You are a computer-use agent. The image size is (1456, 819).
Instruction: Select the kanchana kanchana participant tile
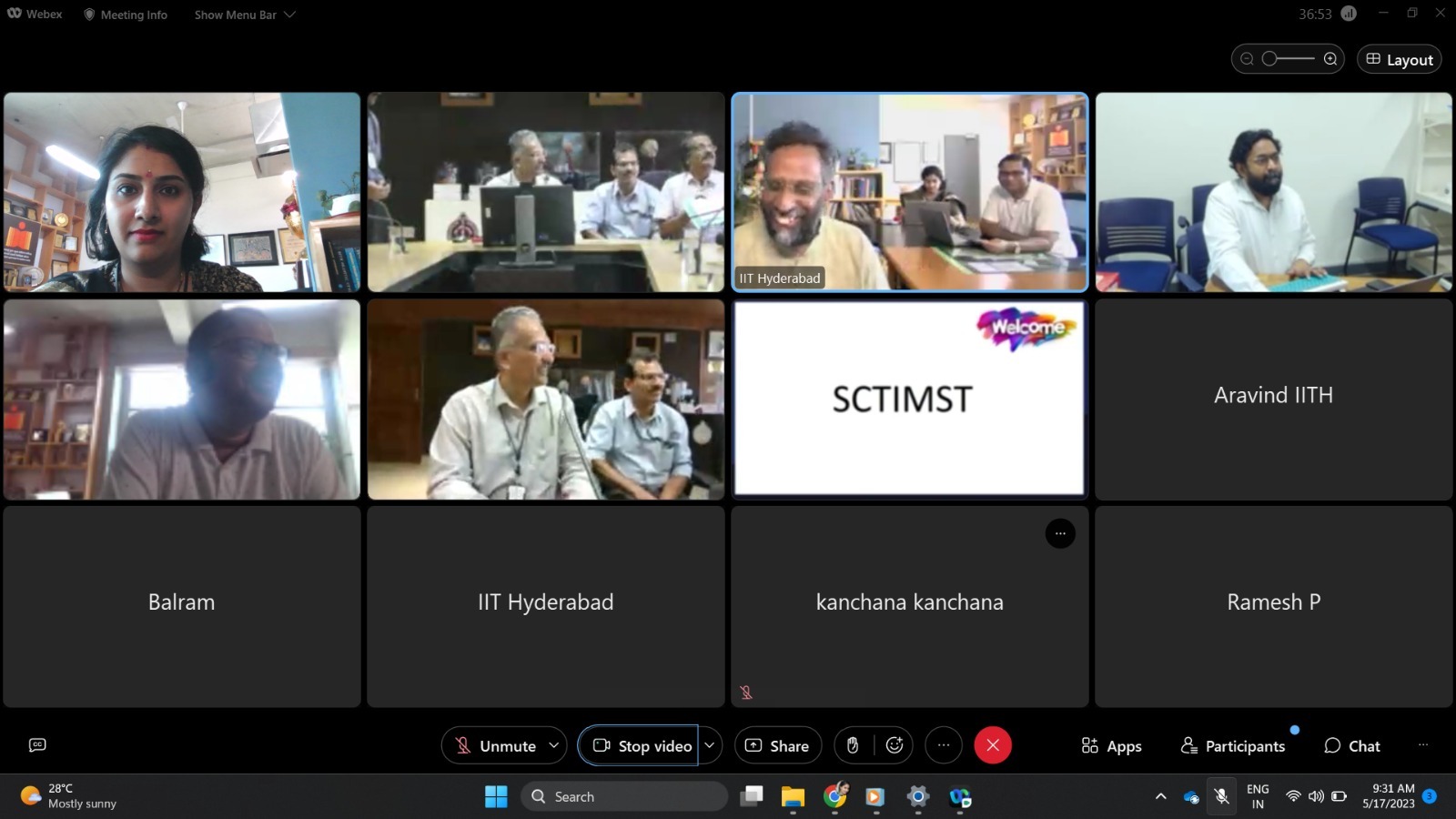click(x=910, y=606)
